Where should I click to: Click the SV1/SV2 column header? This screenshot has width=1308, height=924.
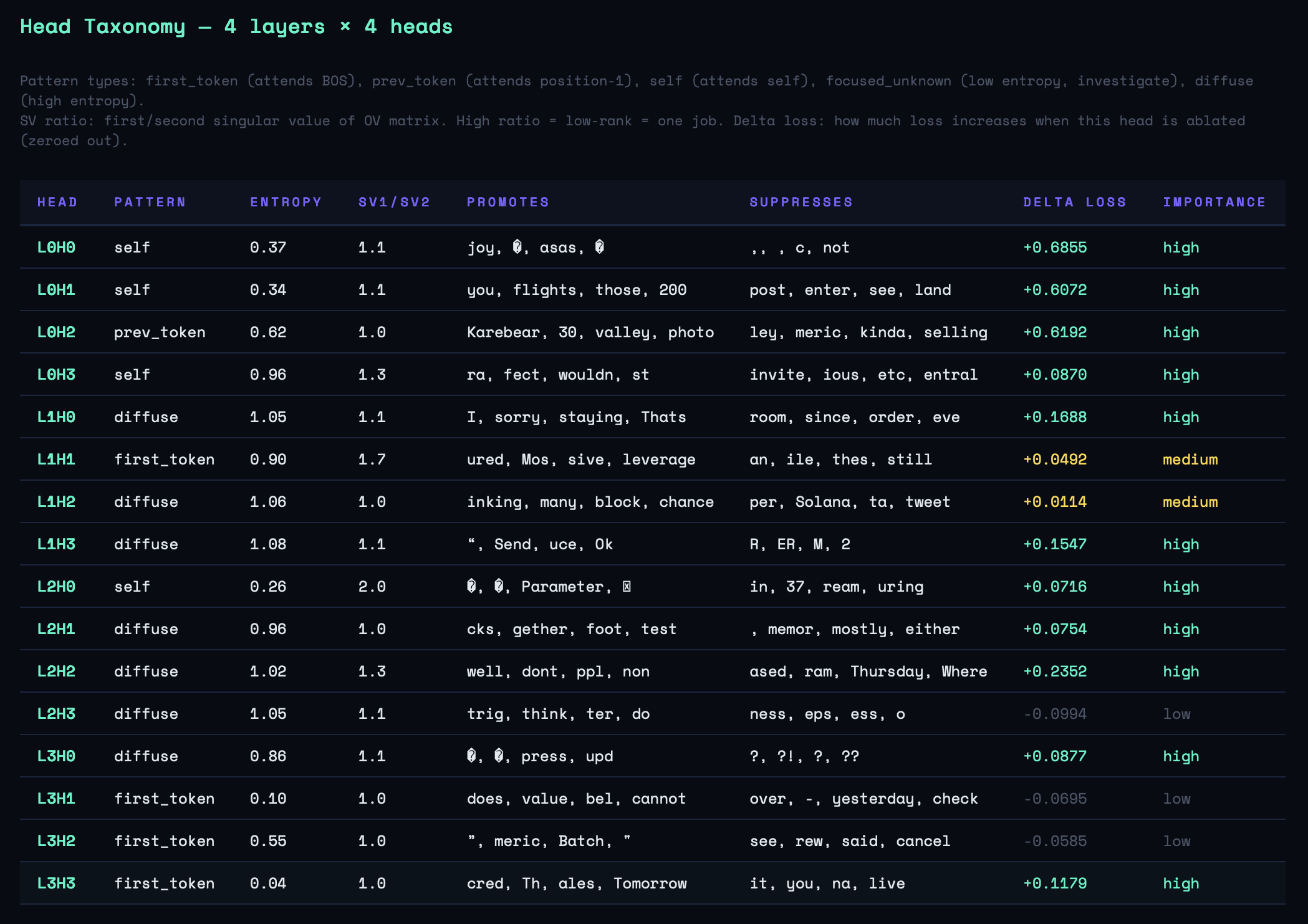(x=394, y=202)
